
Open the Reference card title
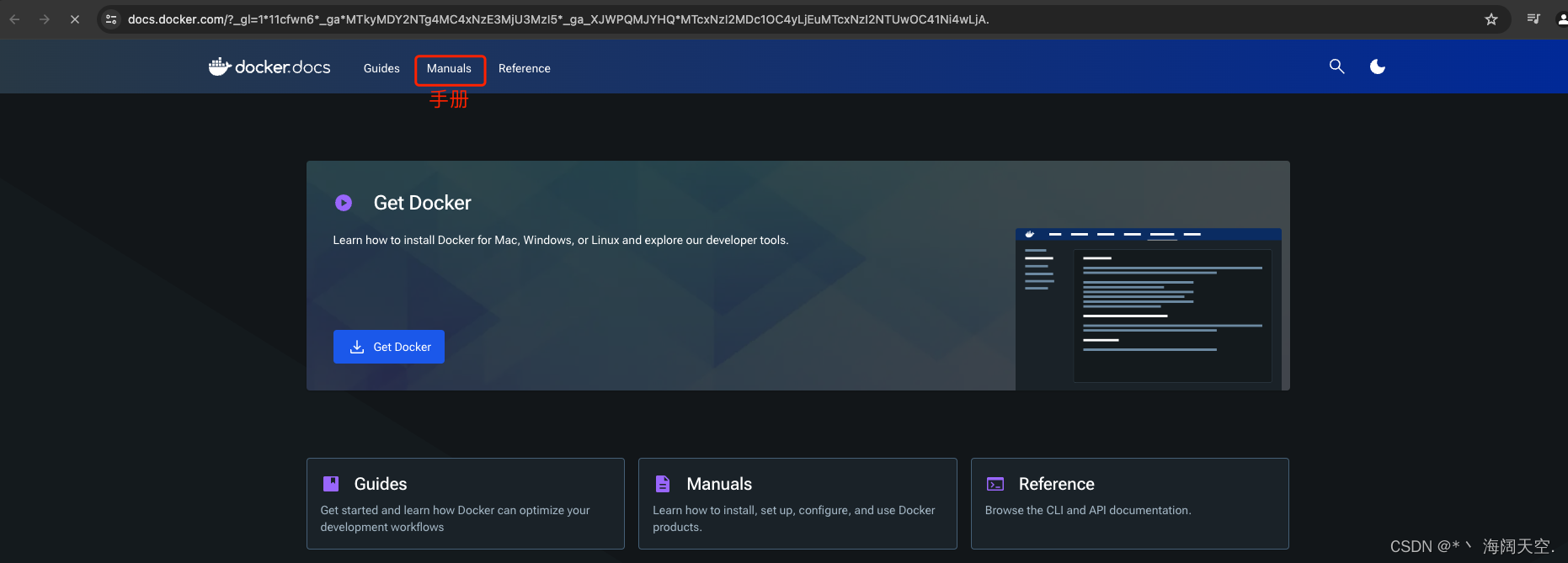point(1057,484)
